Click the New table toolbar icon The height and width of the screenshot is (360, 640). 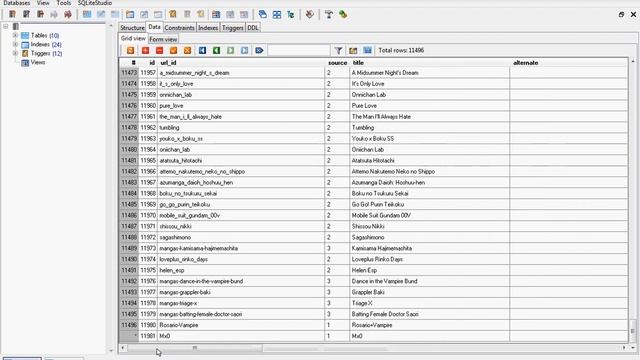[x=87, y=15]
